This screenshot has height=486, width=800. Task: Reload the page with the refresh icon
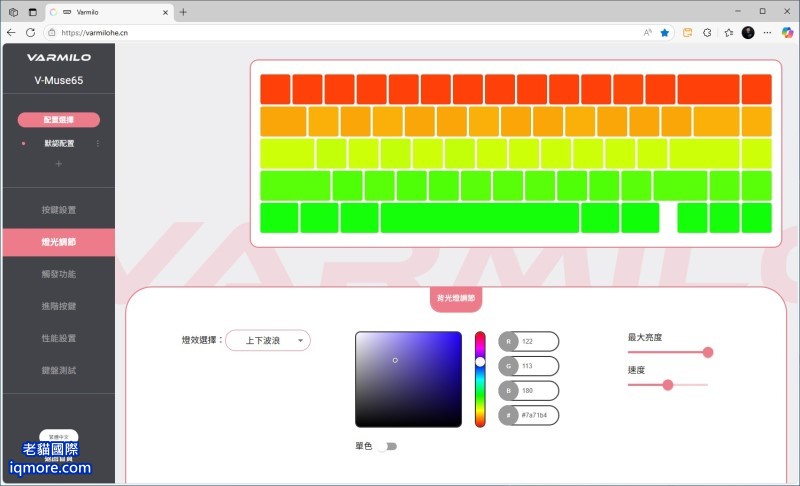31,33
